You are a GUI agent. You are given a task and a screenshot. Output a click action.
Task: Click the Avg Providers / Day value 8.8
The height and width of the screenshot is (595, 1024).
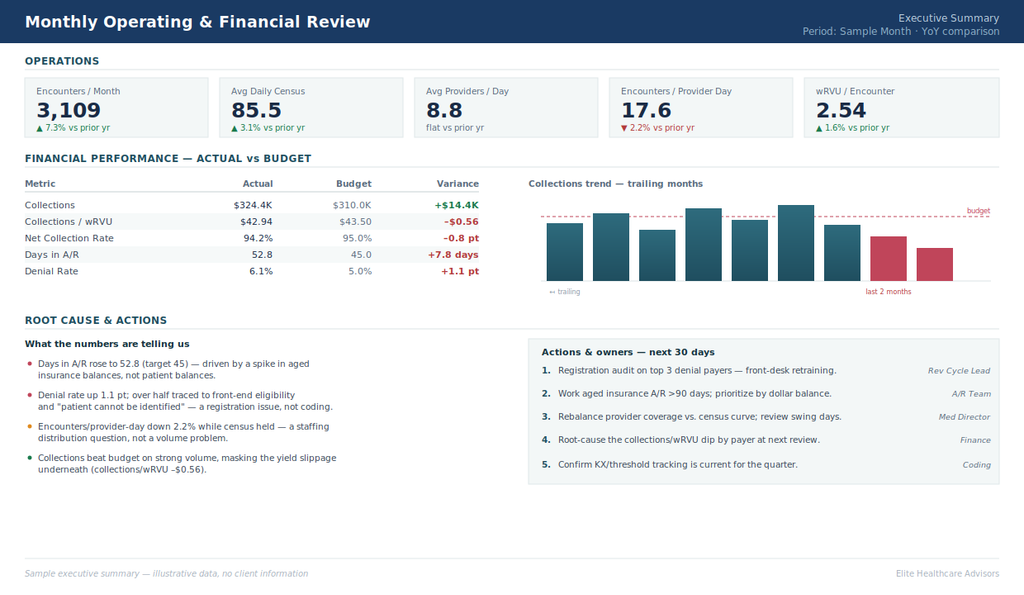coord(444,110)
